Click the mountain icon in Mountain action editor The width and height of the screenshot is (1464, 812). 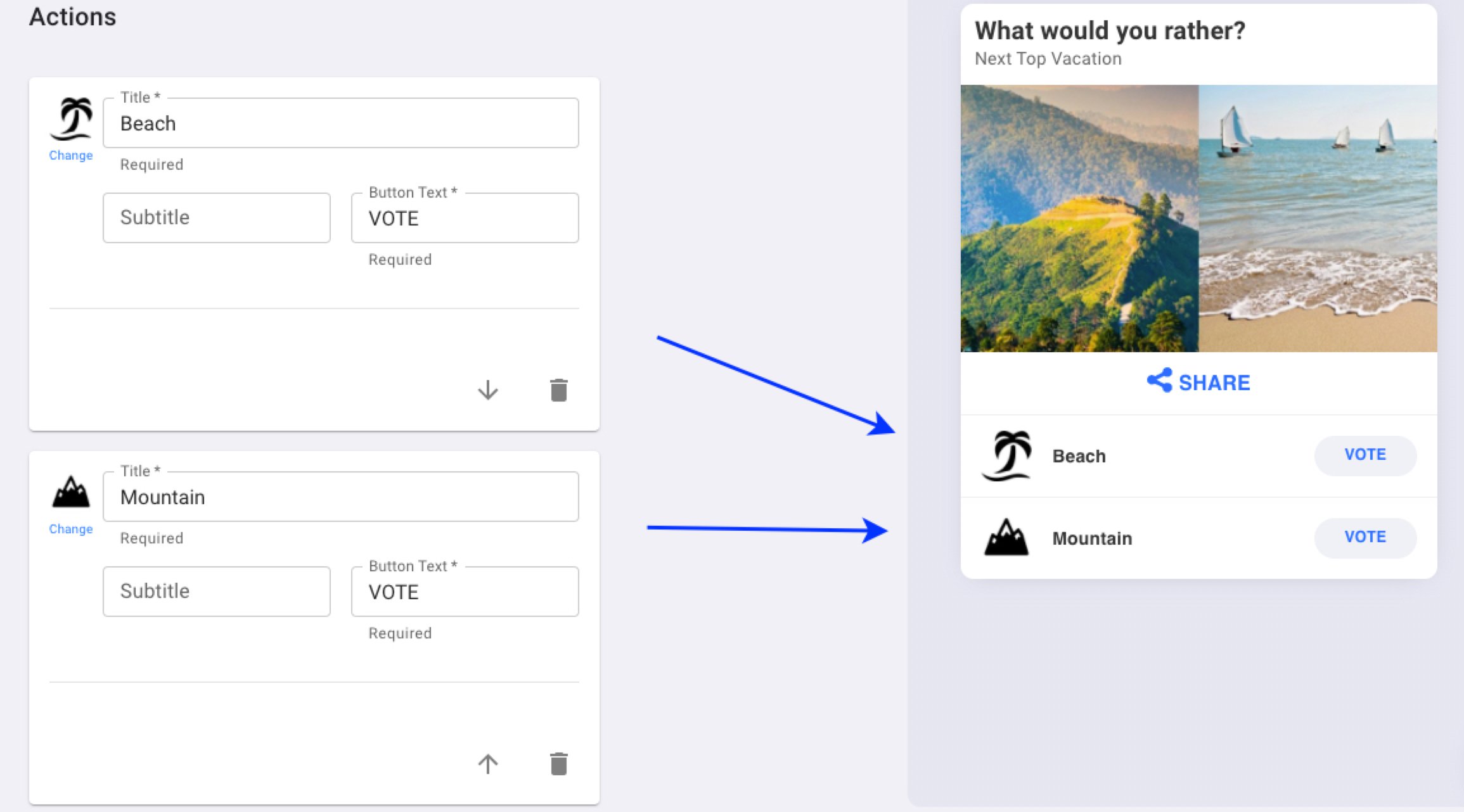click(x=71, y=492)
